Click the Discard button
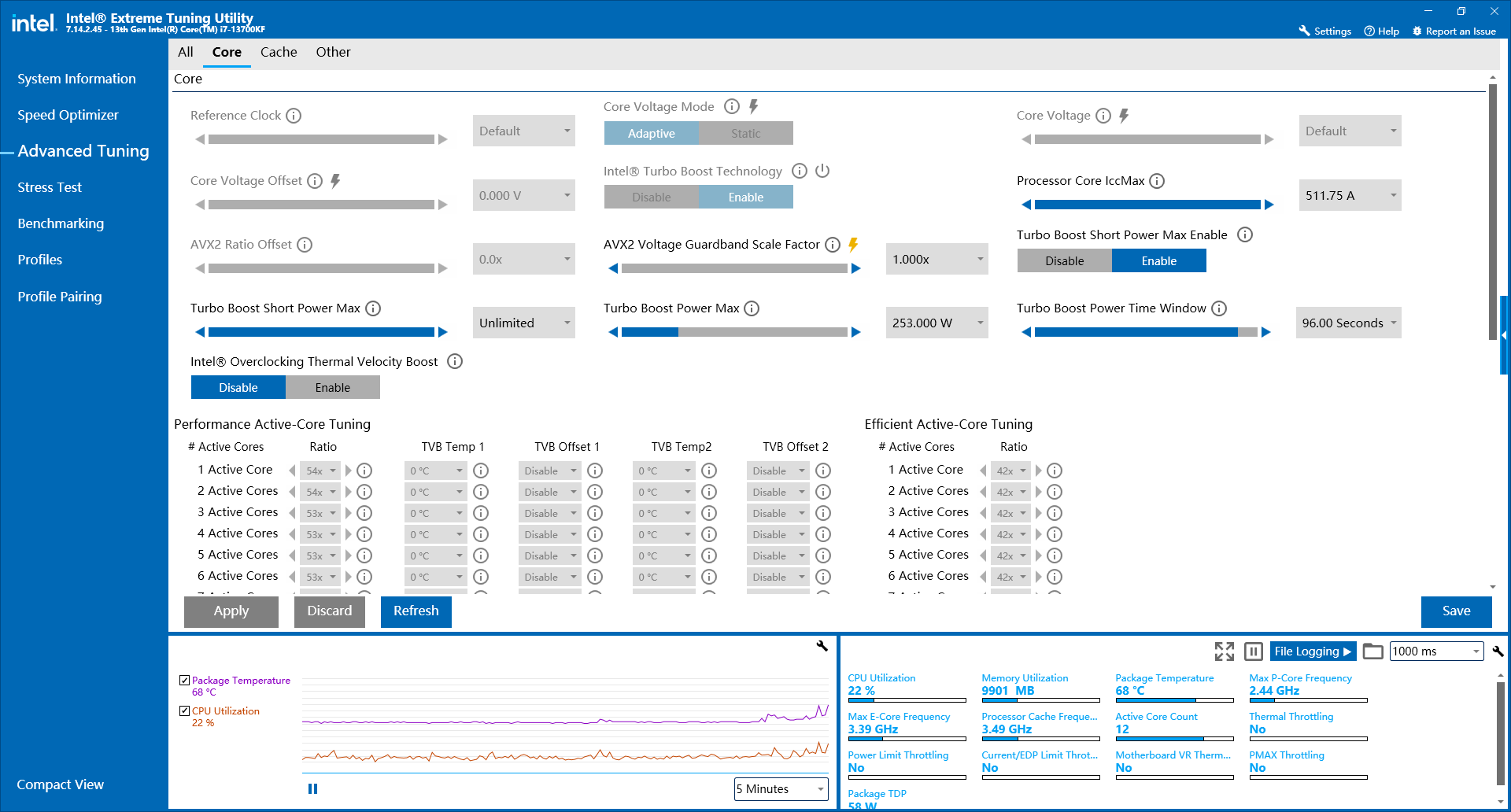The height and width of the screenshot is (812, 1511). tap(330, 611)
